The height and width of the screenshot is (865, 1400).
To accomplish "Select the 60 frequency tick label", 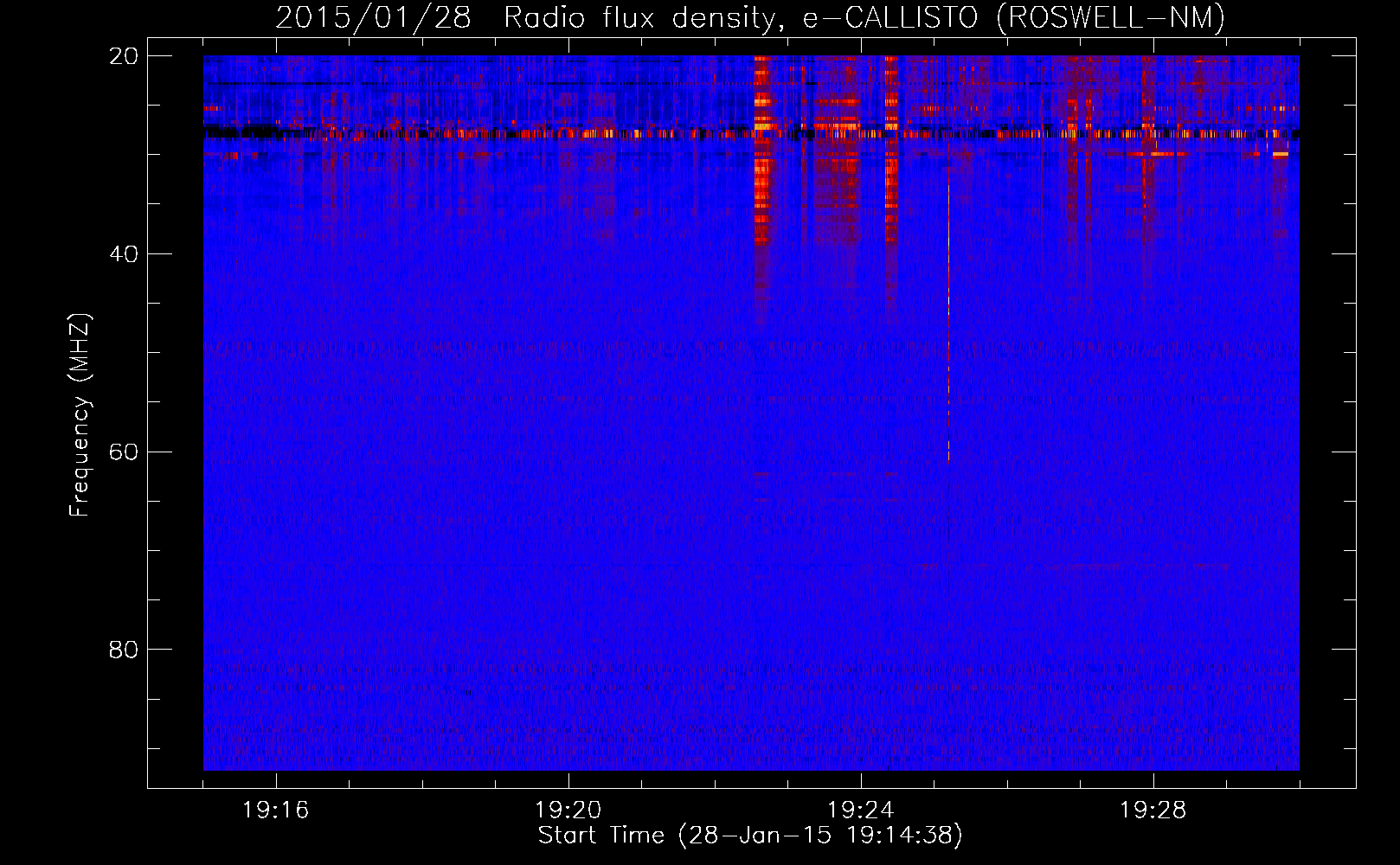I will (124, 452).
